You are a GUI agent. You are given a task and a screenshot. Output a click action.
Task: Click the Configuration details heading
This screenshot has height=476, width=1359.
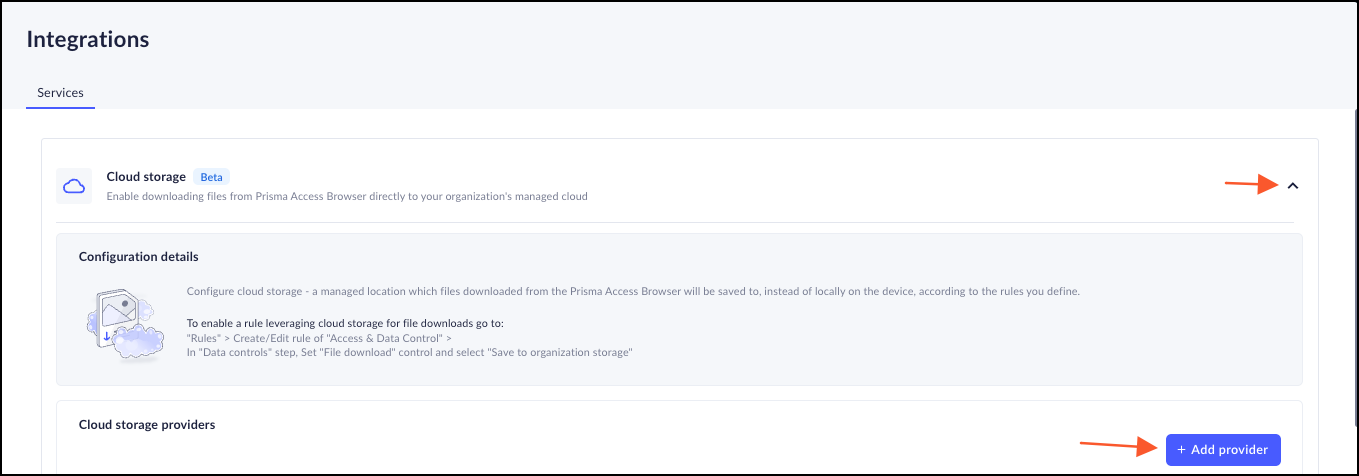tap(139, 257)
